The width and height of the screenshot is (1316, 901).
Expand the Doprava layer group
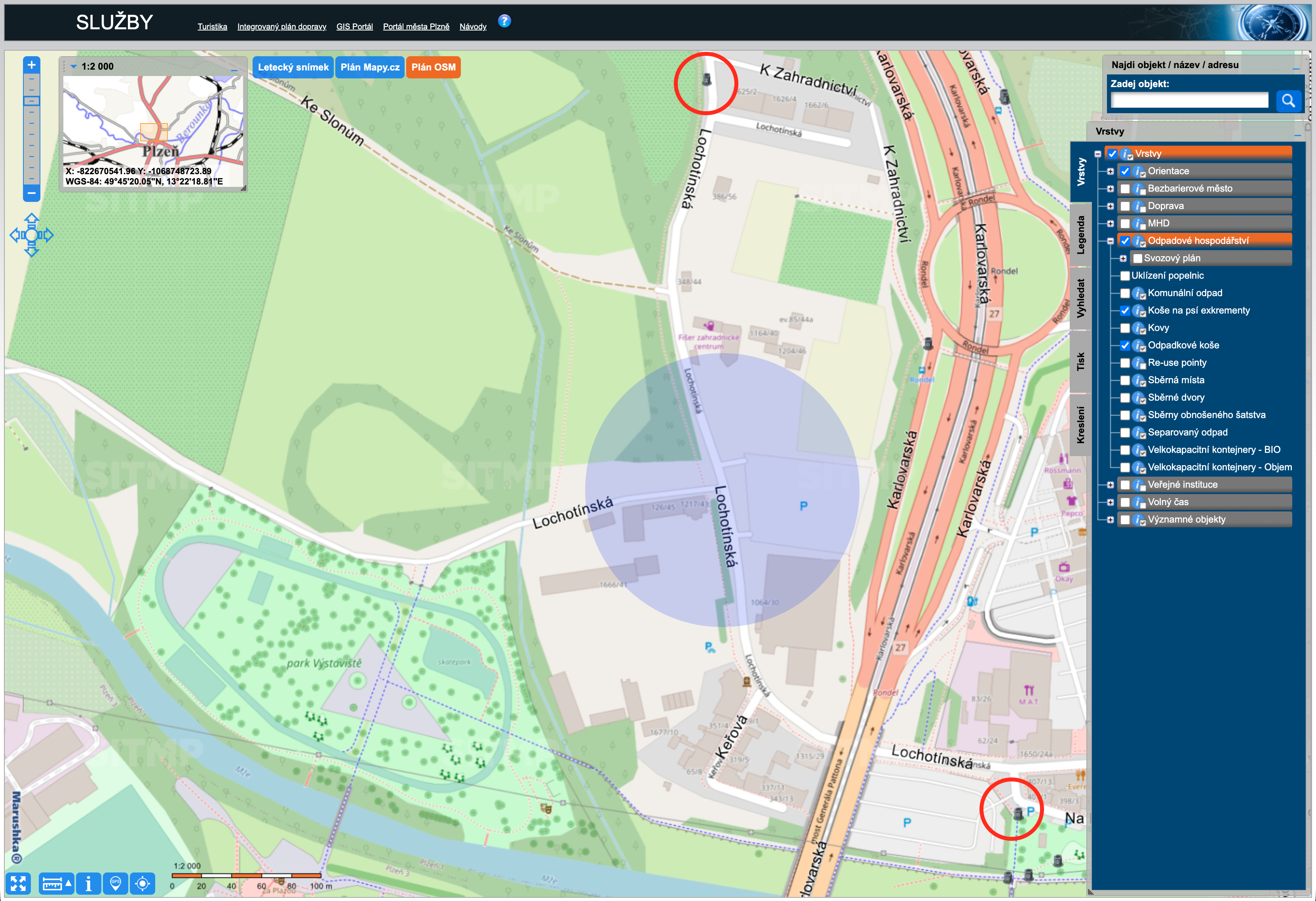point(1110,206)
